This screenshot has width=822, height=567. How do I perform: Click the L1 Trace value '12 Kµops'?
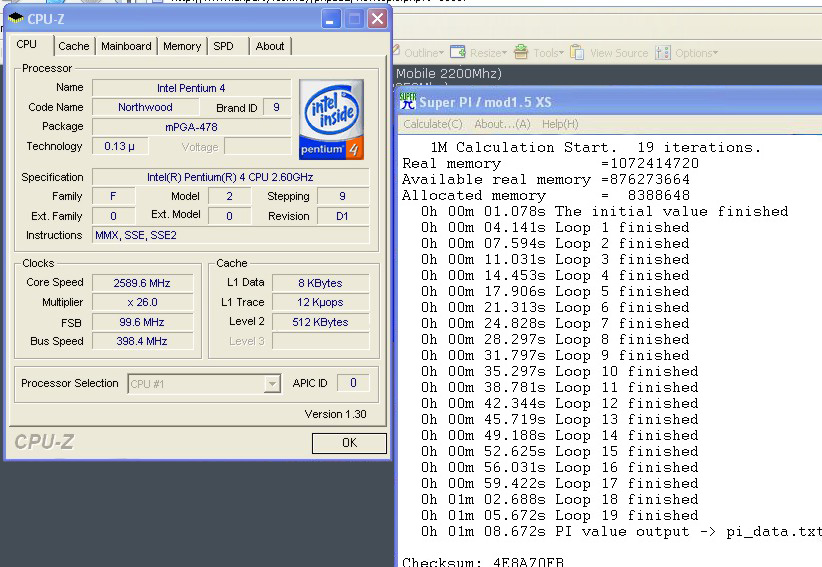tap(320, 302)
